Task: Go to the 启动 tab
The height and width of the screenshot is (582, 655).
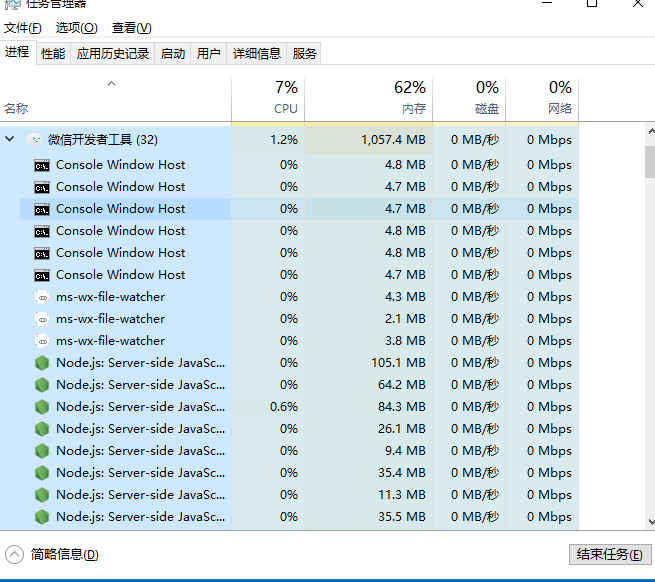Action: pyautogui.click(x=173, y=53)
